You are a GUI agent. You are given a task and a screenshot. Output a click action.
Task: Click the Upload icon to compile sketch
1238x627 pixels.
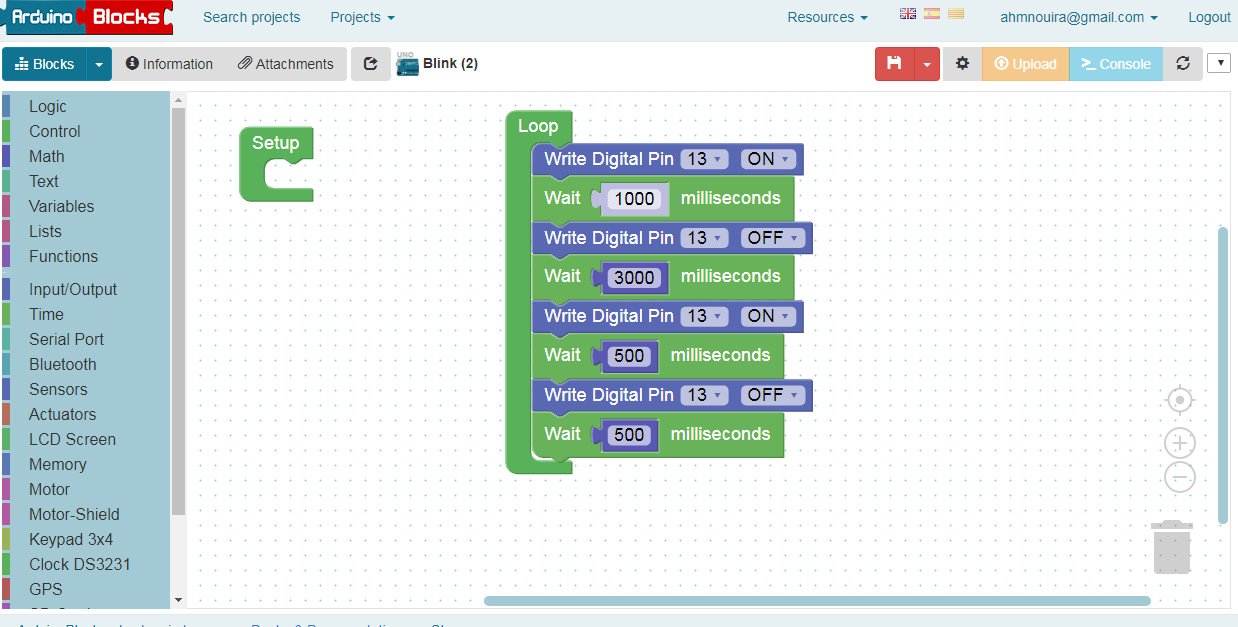click(x=1024, y=63)
